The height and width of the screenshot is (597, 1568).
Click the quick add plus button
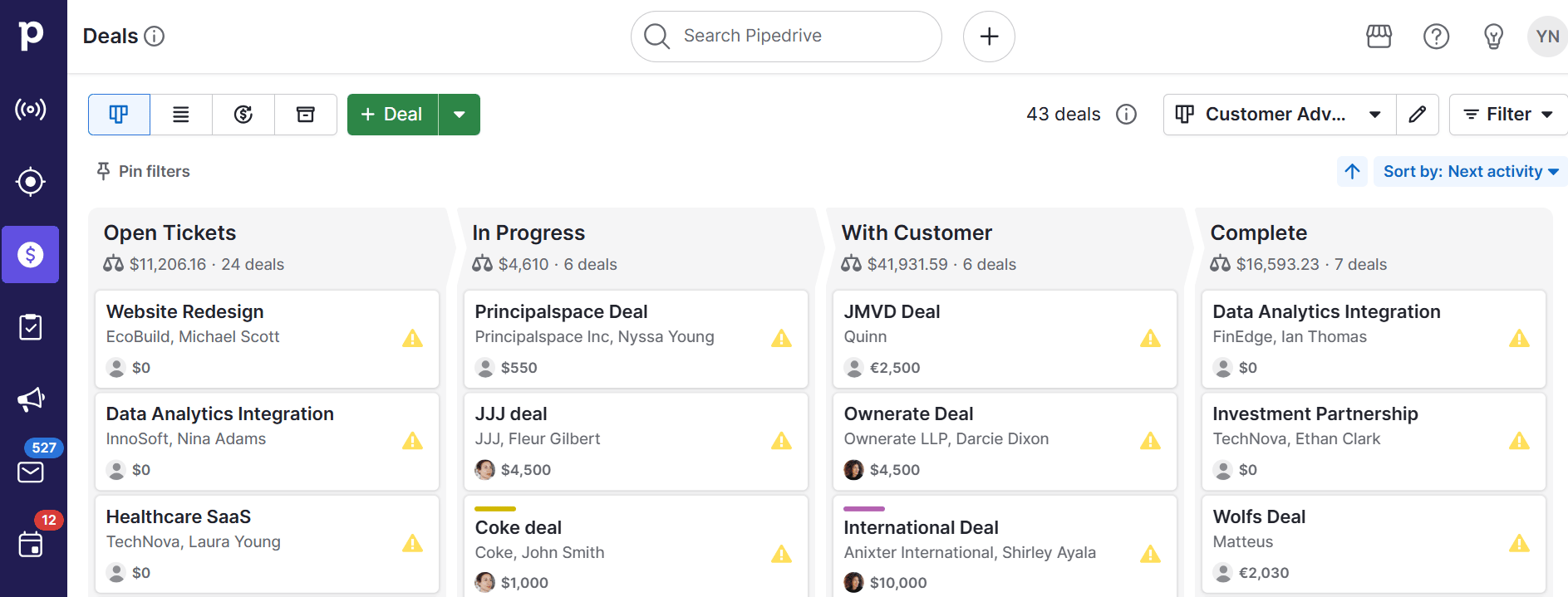(989, 37)
